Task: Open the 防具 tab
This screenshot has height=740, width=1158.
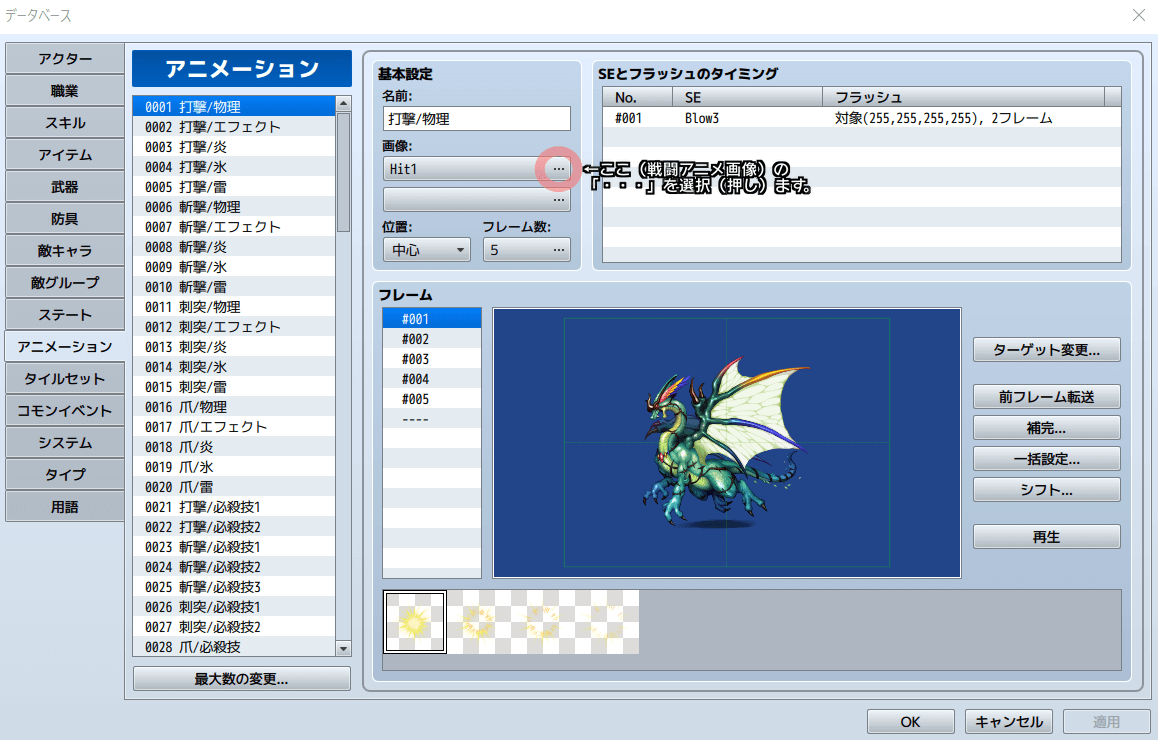Action: (x=65, y=219)
